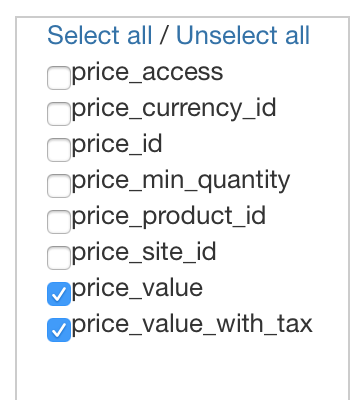
Task: Click the Select all link
Action: tap(100, 35)
